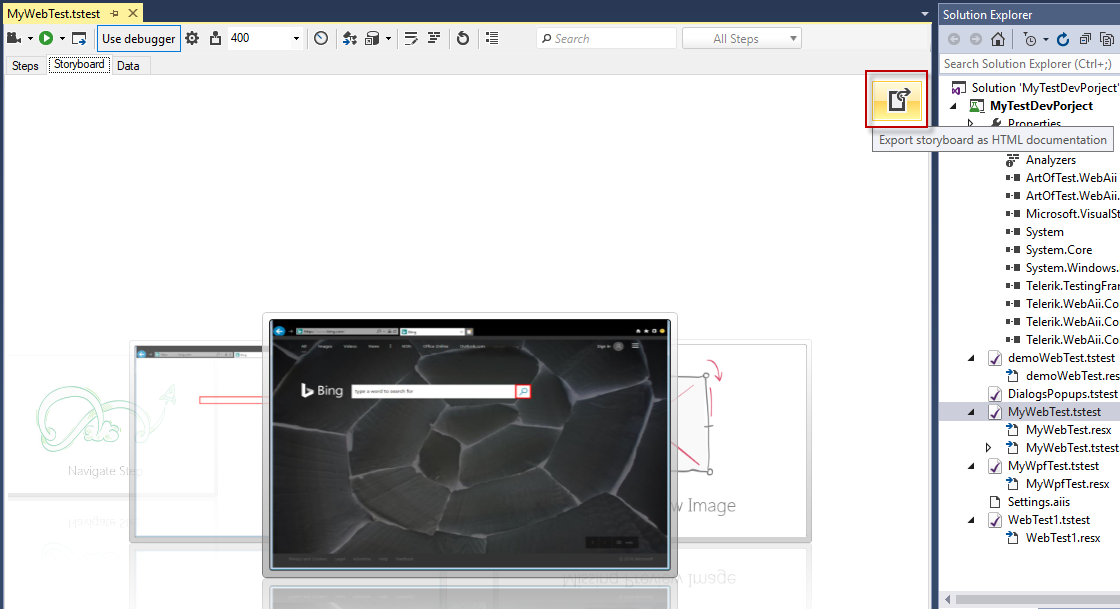1120x609 pixels.
Task: Click the upload icon next to the gear
Action: tap(215, 39)
